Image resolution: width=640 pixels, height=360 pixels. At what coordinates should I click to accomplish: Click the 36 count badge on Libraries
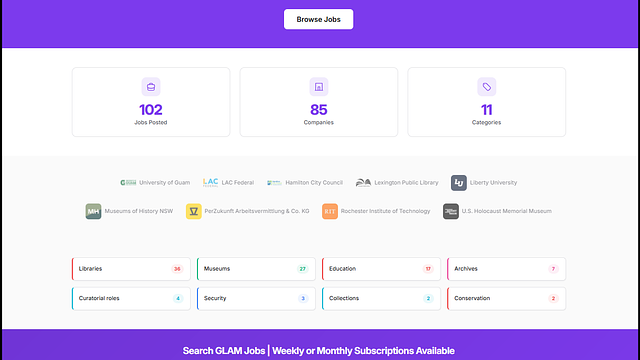tap(177, 269)
